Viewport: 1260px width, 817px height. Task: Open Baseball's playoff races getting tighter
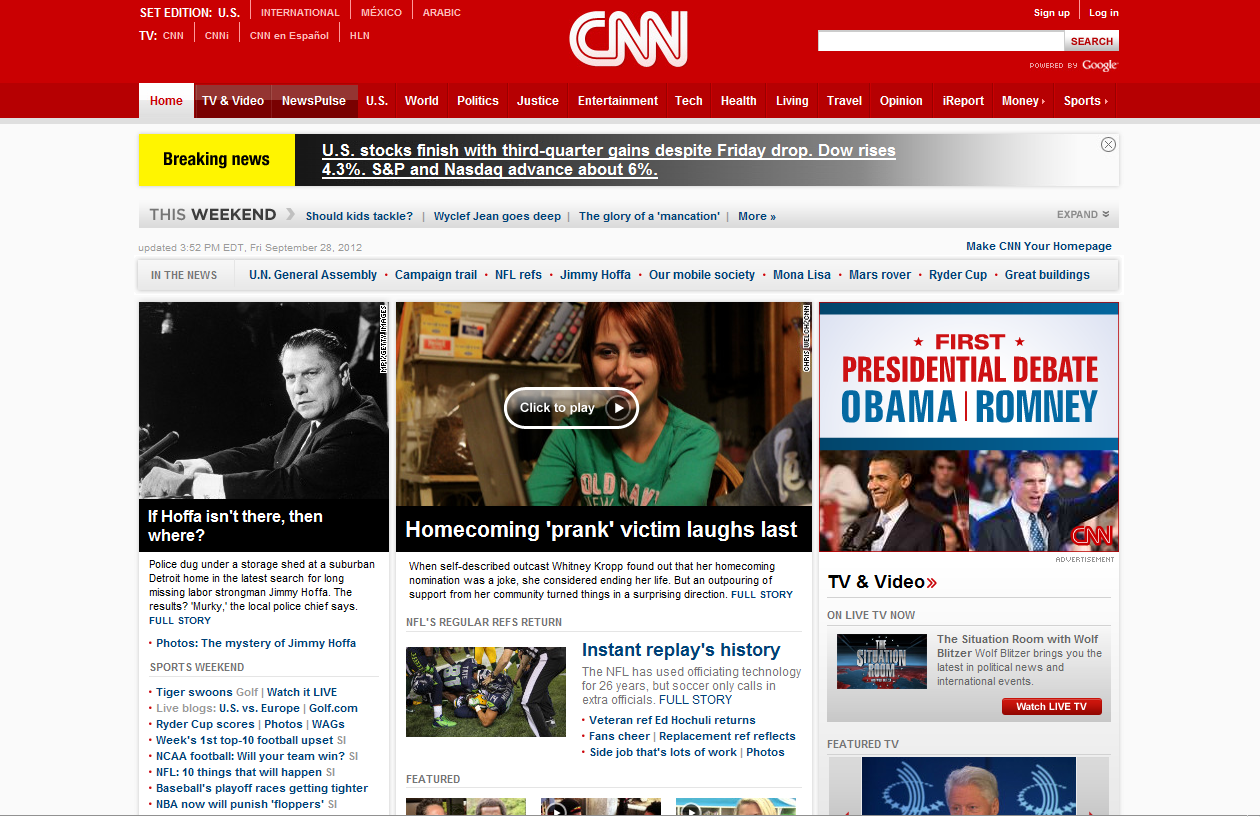(x=262, y=788)
